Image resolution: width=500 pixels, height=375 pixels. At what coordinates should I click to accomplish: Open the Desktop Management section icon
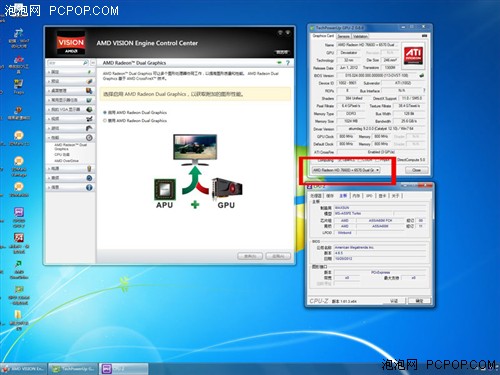[x=89, y=90]
